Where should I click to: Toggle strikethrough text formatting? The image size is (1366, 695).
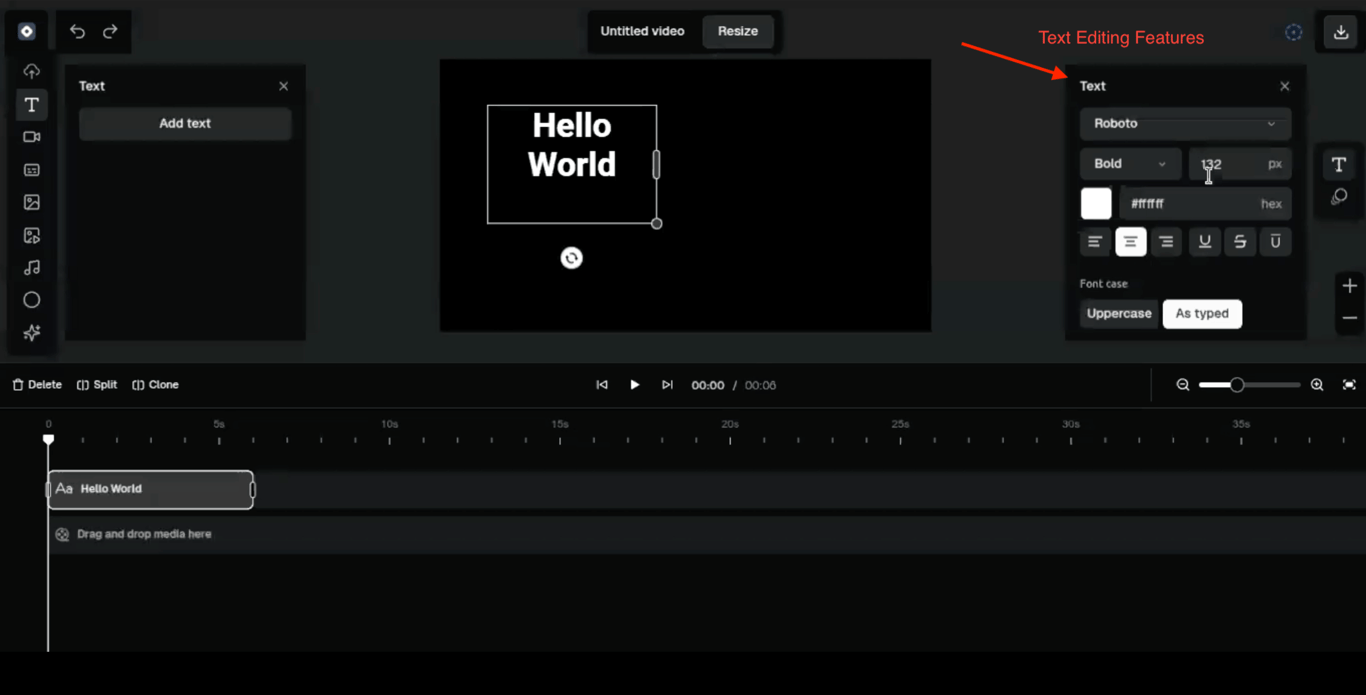pyautogui.click(x=1240, y=242)
